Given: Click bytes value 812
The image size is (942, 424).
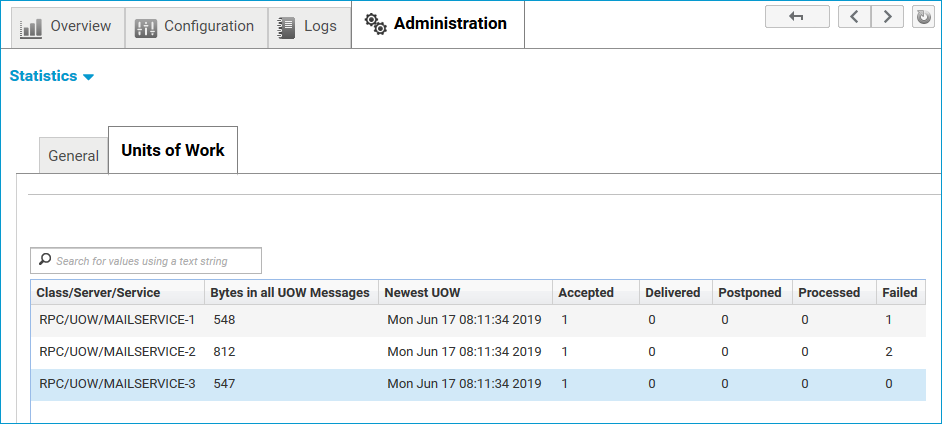Looking at the screenshot, I should tap(224, 352).
